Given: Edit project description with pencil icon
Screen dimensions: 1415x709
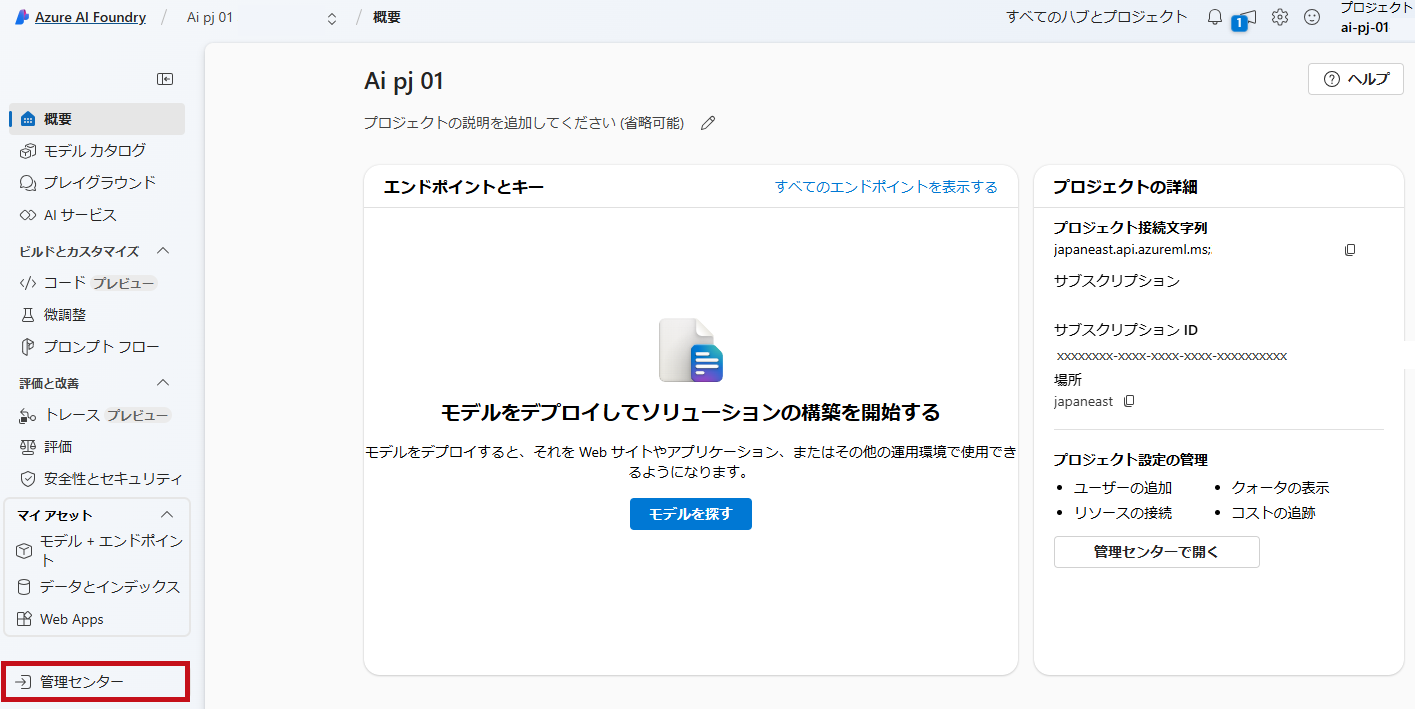Looking at the screenshot, I should 708,123.
